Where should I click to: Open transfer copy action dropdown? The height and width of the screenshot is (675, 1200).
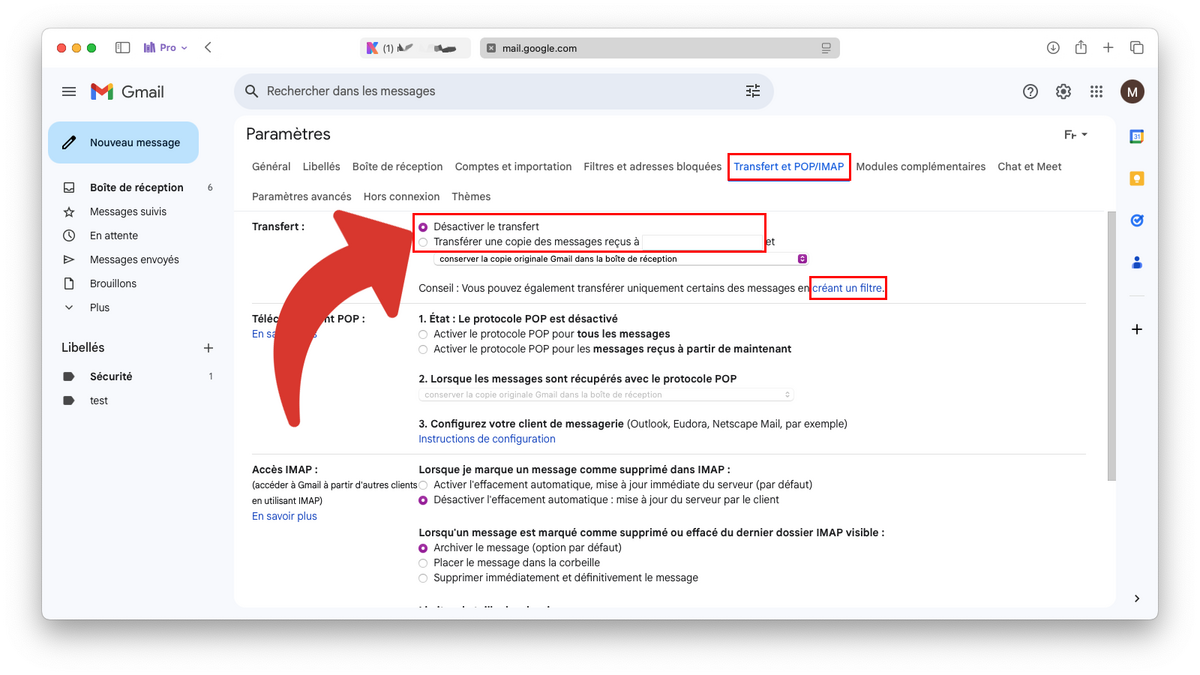pyautogui.click(x=621, y=259)
